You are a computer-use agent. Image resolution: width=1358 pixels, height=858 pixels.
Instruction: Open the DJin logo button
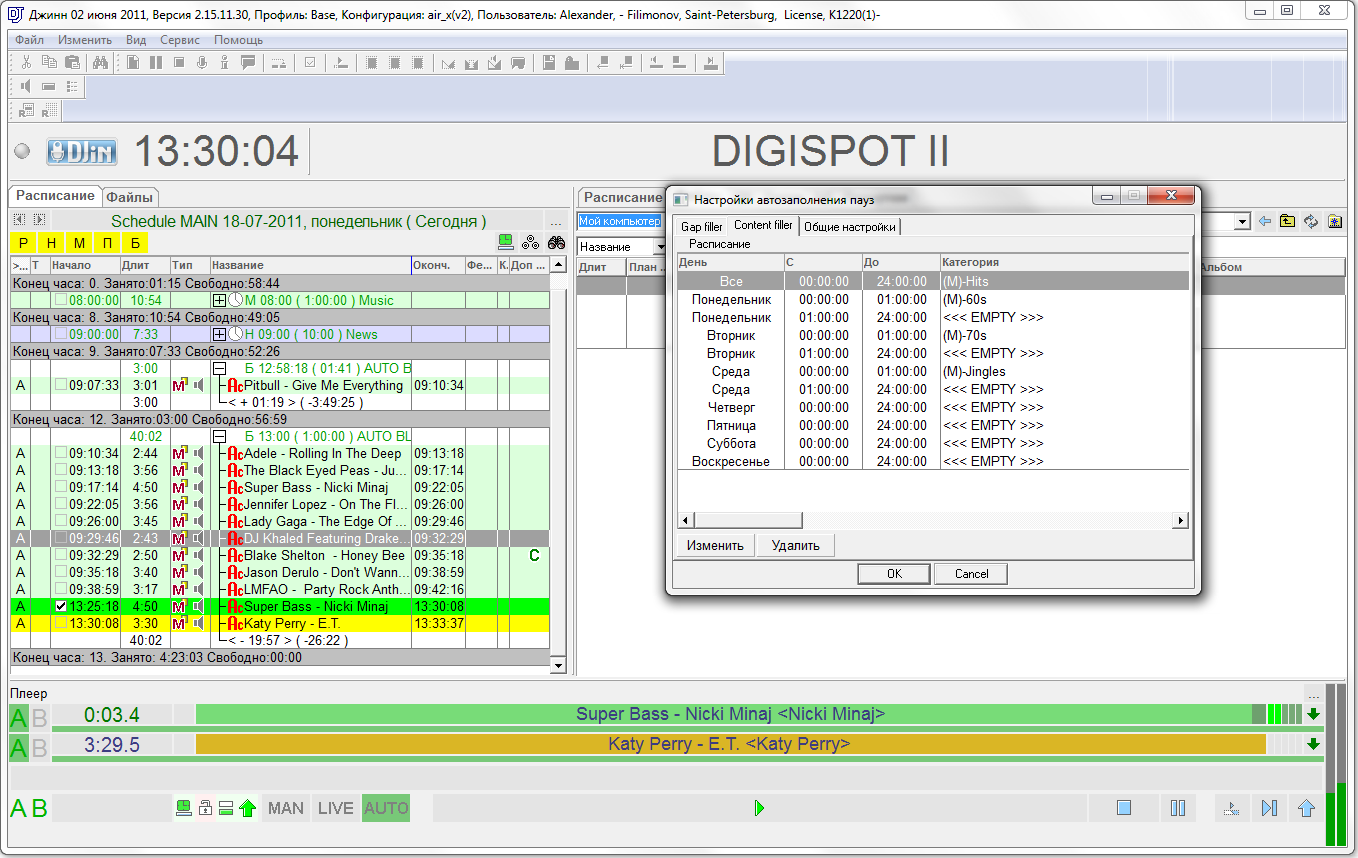(83, 152)
